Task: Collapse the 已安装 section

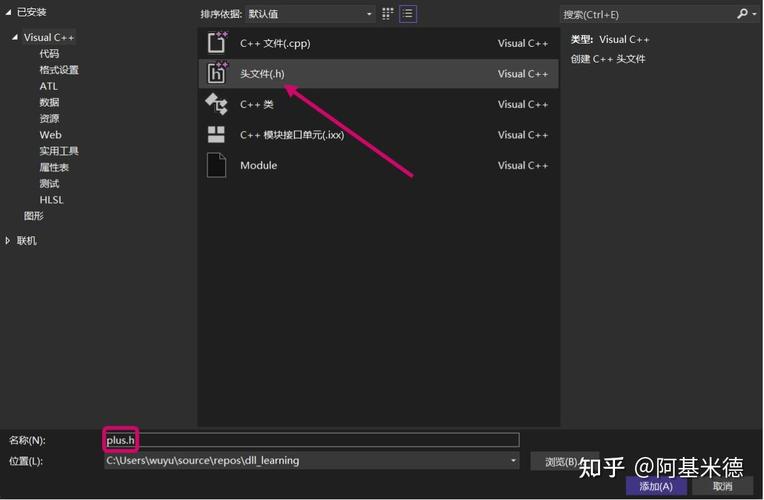Action: coord(8,12)
